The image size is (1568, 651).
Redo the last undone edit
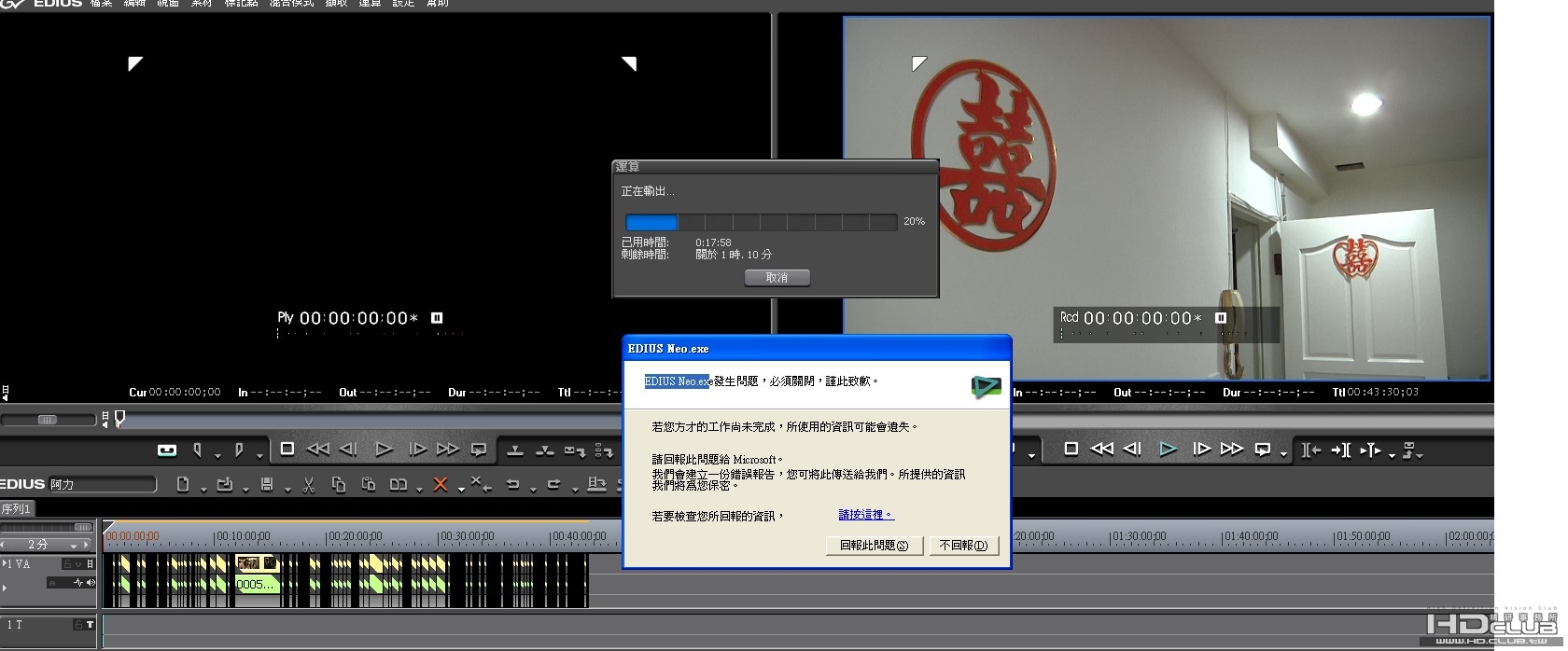click(x=553, y=484)
